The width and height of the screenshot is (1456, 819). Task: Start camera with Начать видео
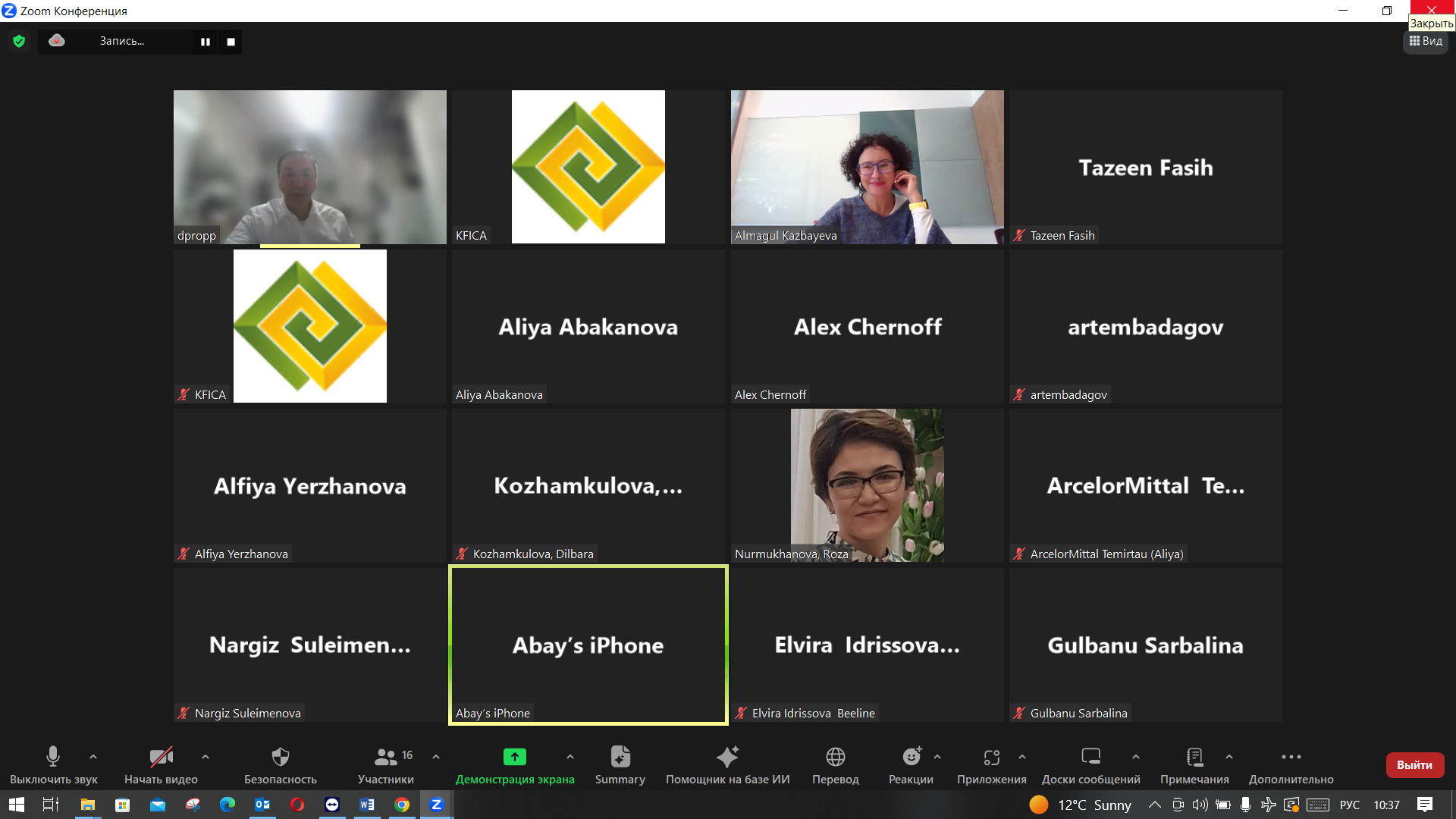coord(161,764)
